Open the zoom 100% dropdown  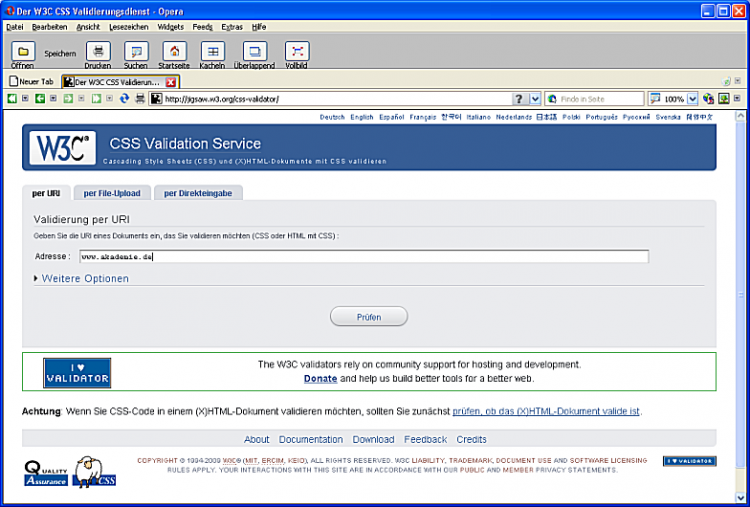[692, 99]
